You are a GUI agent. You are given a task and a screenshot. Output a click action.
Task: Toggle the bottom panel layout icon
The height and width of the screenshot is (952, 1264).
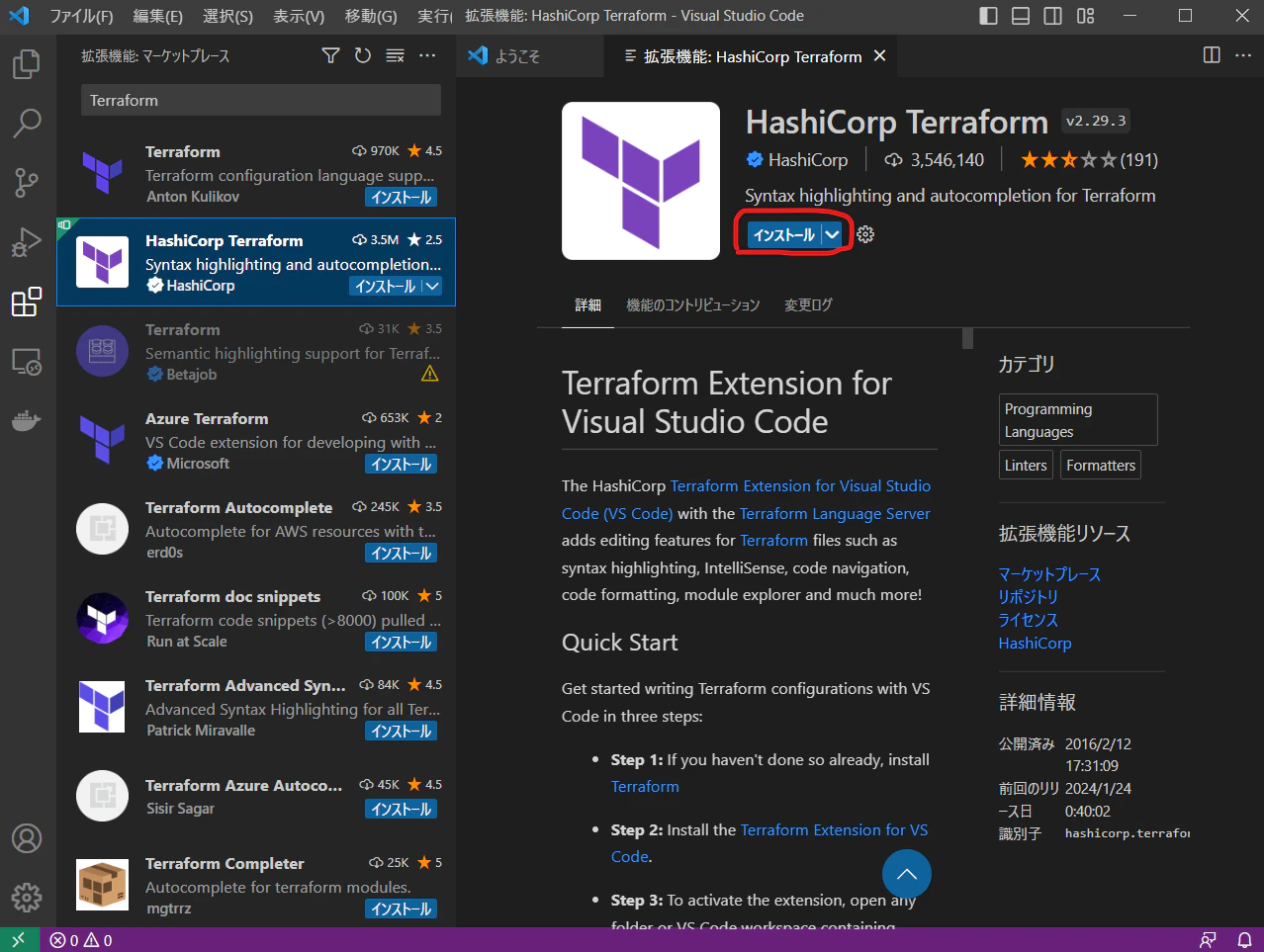tap(1021, 16)
